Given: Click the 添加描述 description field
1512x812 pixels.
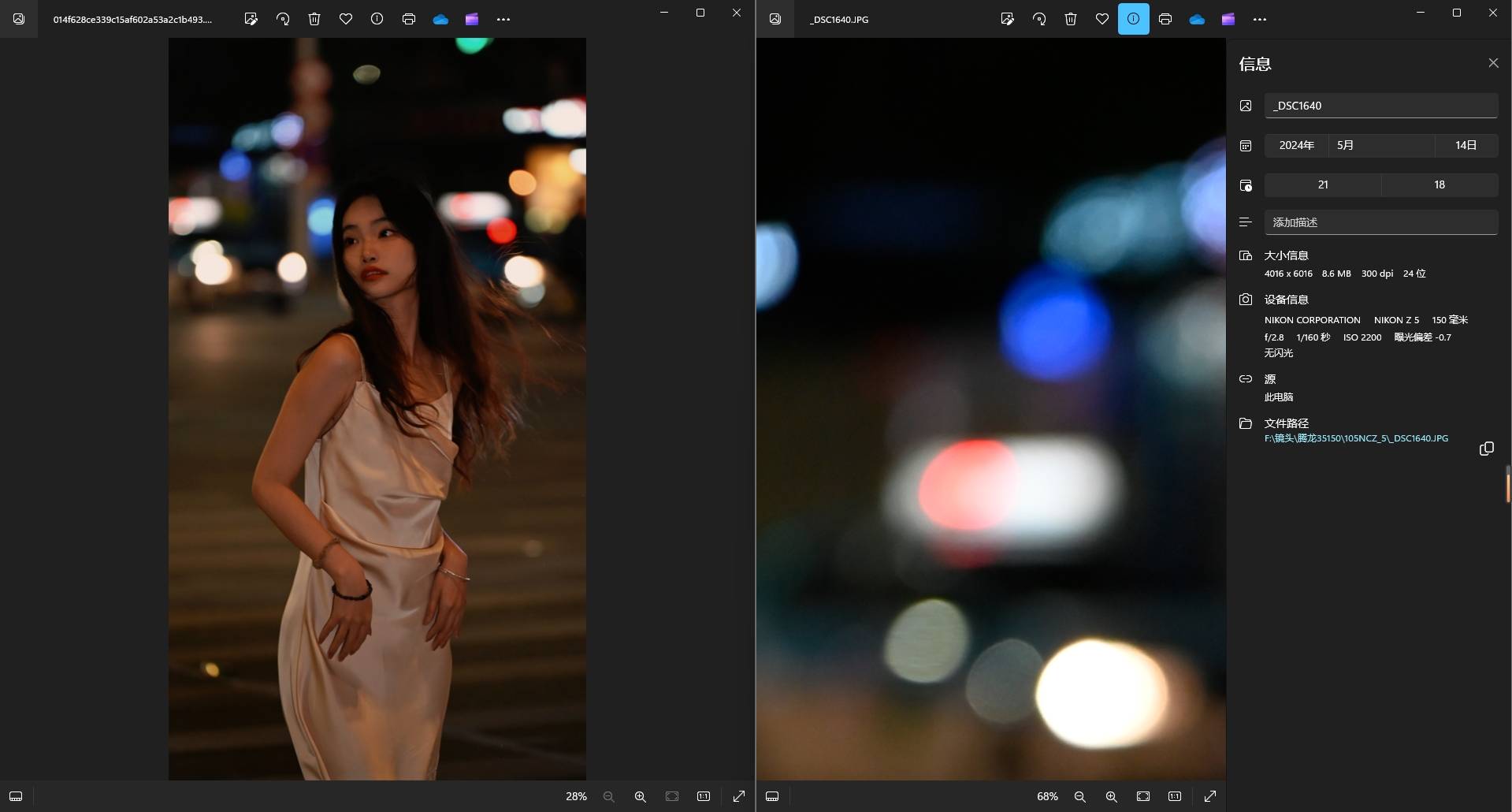Looking at the screenshot, I should (x=1380, y=222).
